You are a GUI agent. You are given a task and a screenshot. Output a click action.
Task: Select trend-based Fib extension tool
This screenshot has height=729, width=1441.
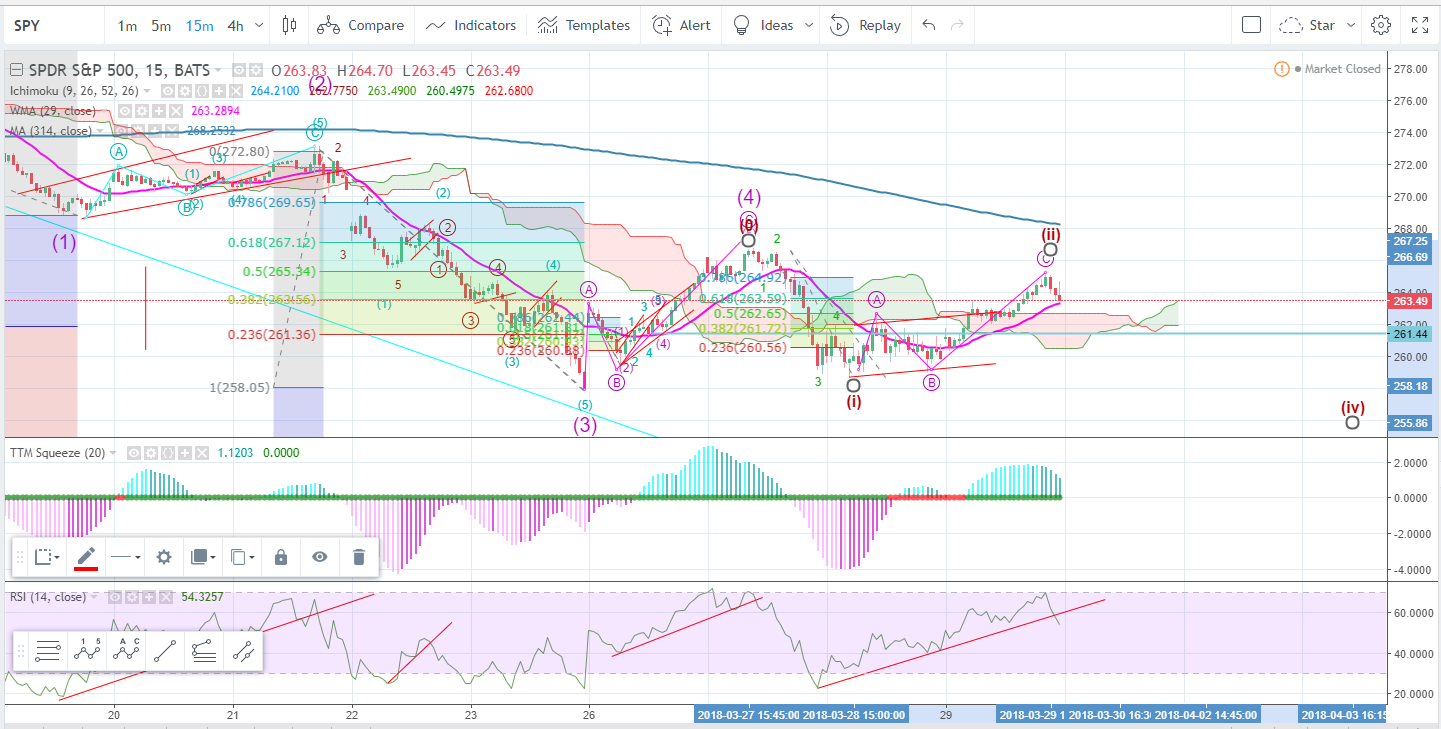click(203, 651)
